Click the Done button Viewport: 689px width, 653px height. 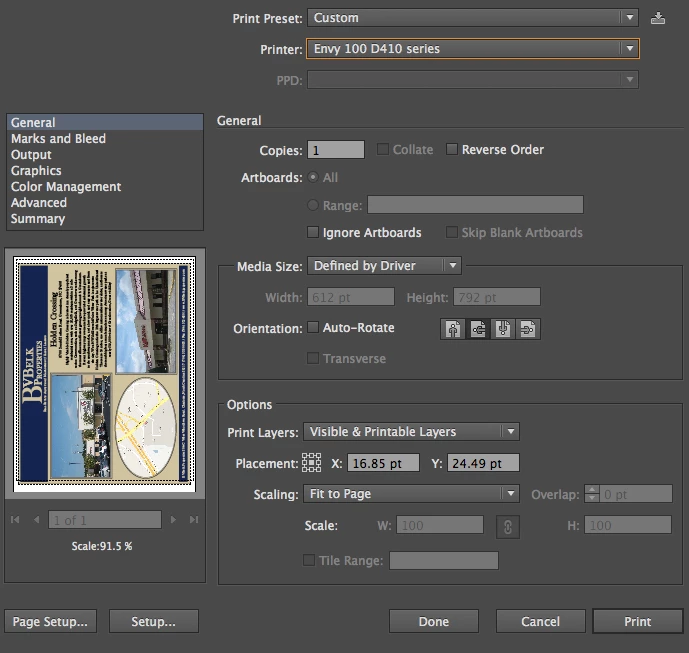point(434,621)
